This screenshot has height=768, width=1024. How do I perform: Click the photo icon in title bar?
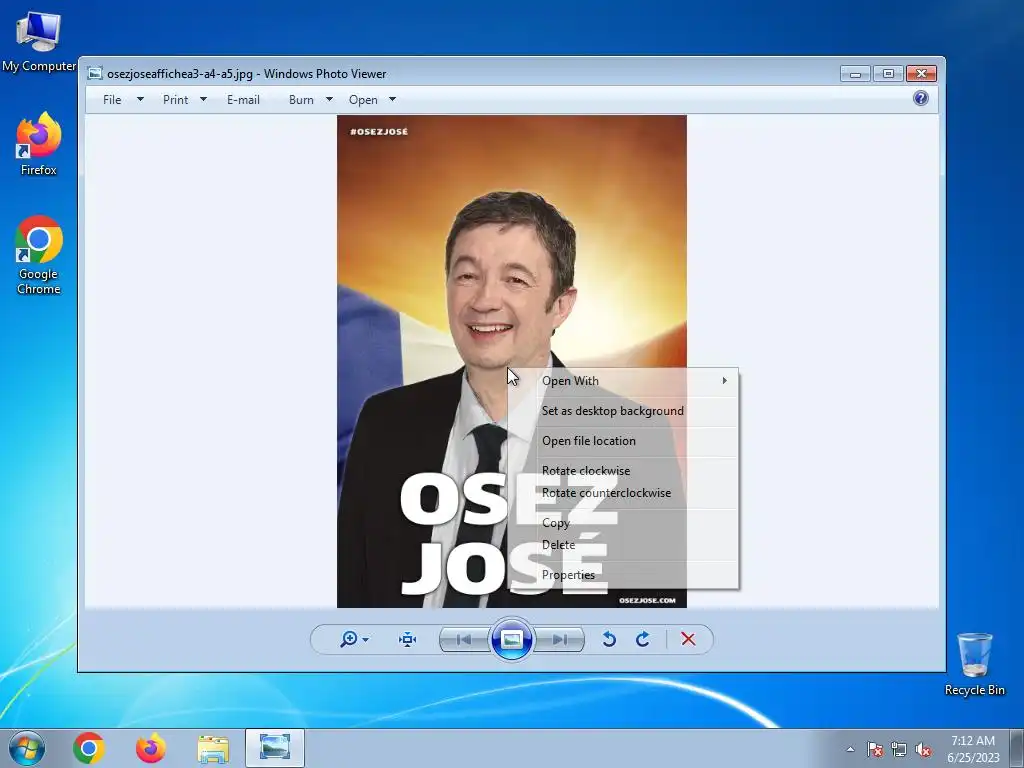pyautogui.click(x=95, y=74)
